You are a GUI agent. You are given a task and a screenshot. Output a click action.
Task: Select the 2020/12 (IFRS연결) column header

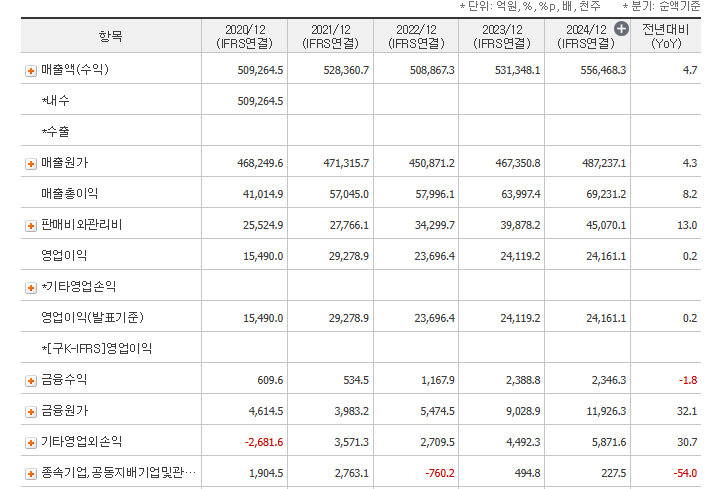point(244,36)
